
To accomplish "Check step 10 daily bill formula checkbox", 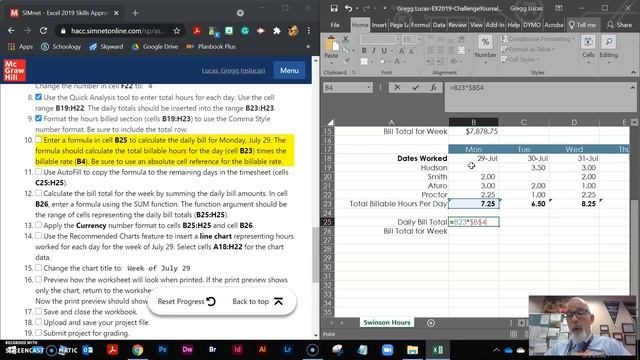I will (x=38, y=140).
